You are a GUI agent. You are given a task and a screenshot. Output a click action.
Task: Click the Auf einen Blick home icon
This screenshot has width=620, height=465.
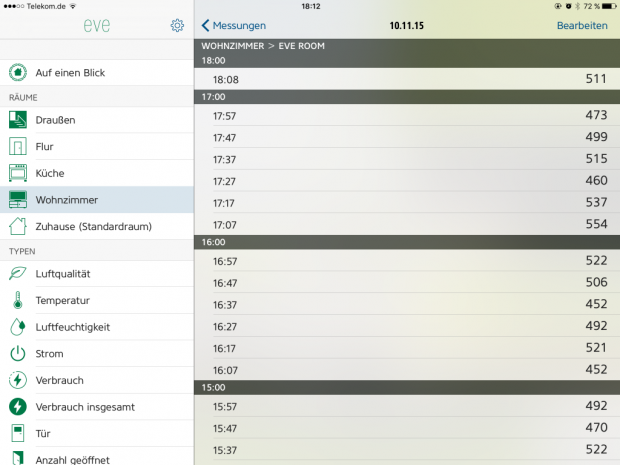(x=18, y=72)
